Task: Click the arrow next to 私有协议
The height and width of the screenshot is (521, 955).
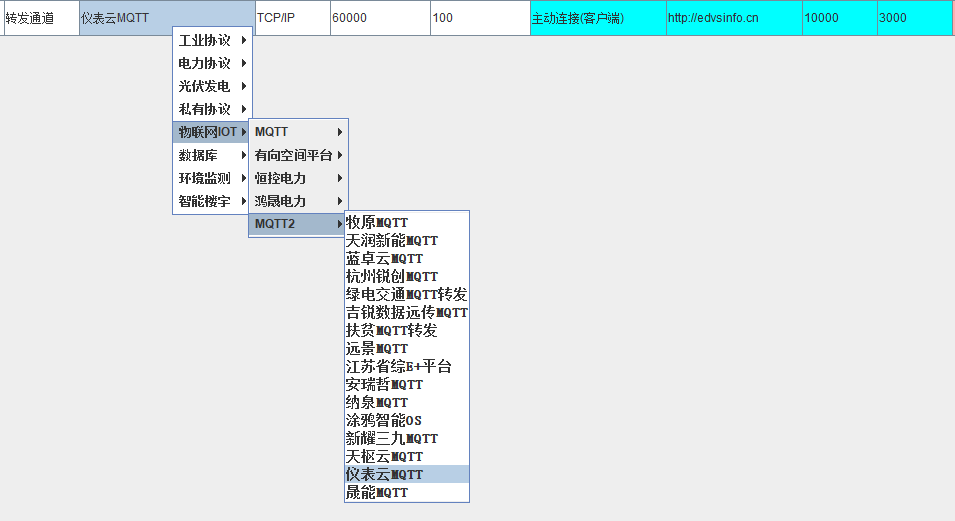Action: coord(244,109)
